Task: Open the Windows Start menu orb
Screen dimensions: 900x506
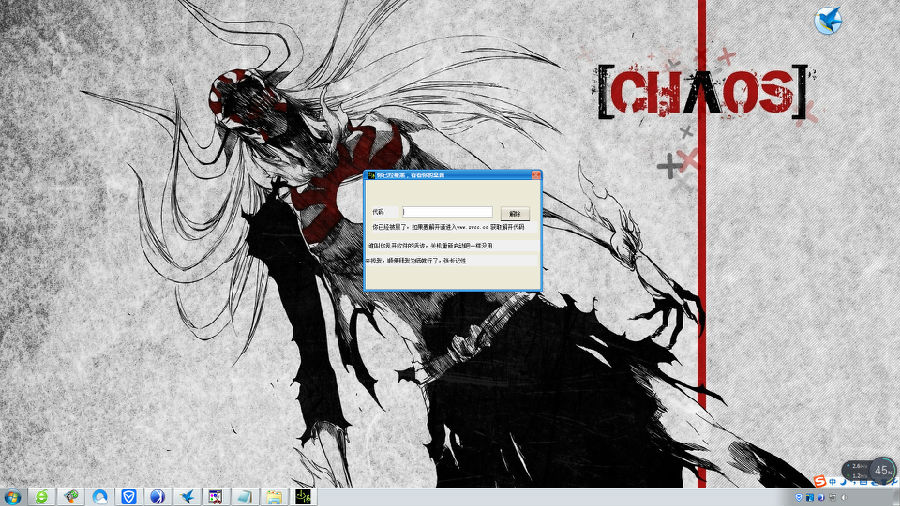Action: pos(13,496)
